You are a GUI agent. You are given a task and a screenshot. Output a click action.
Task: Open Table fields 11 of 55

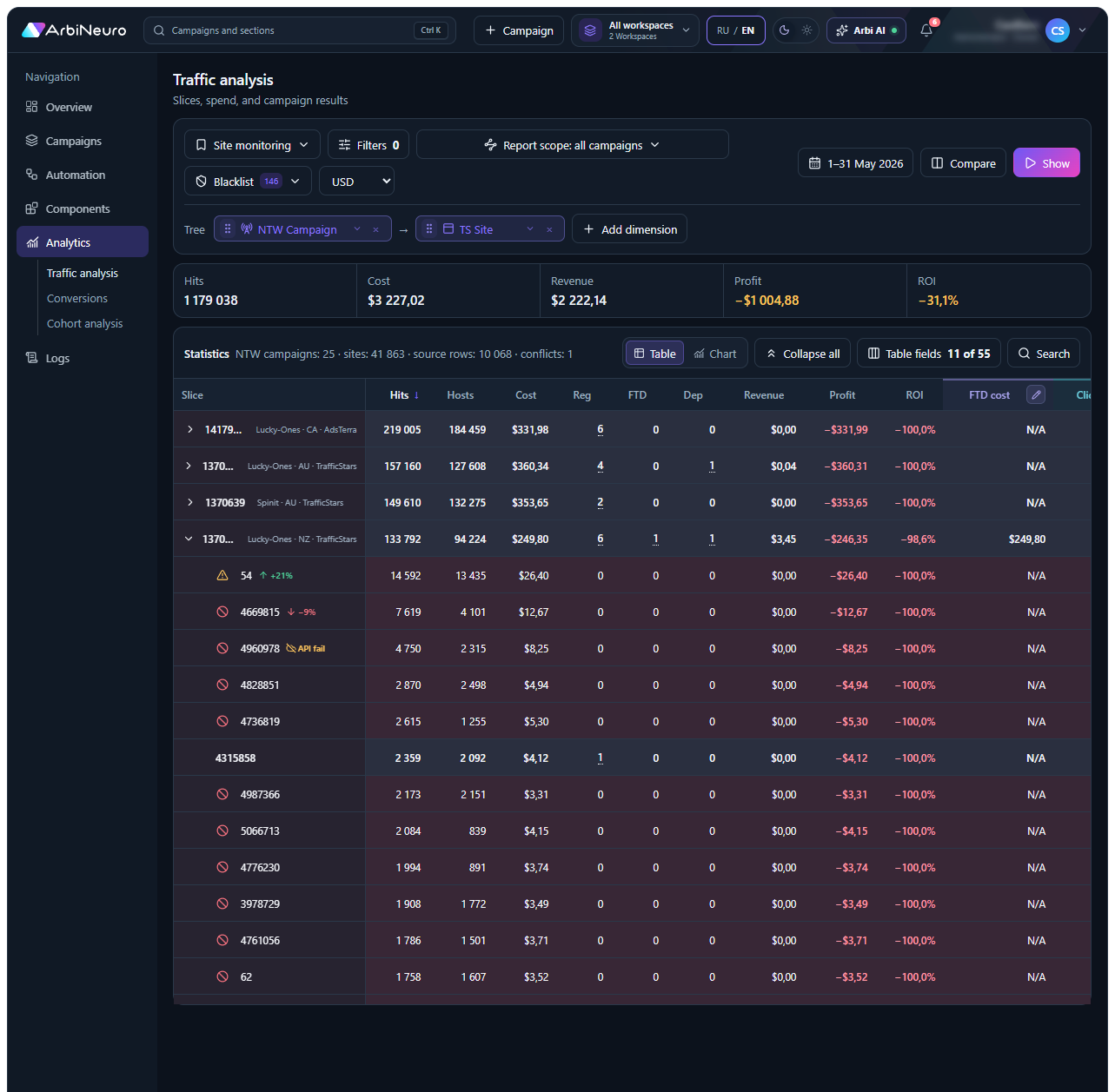coord(929,354)
